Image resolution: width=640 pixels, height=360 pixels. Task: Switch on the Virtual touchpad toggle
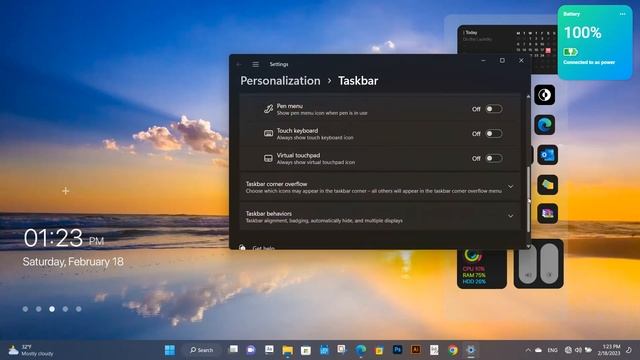(493, 158)
